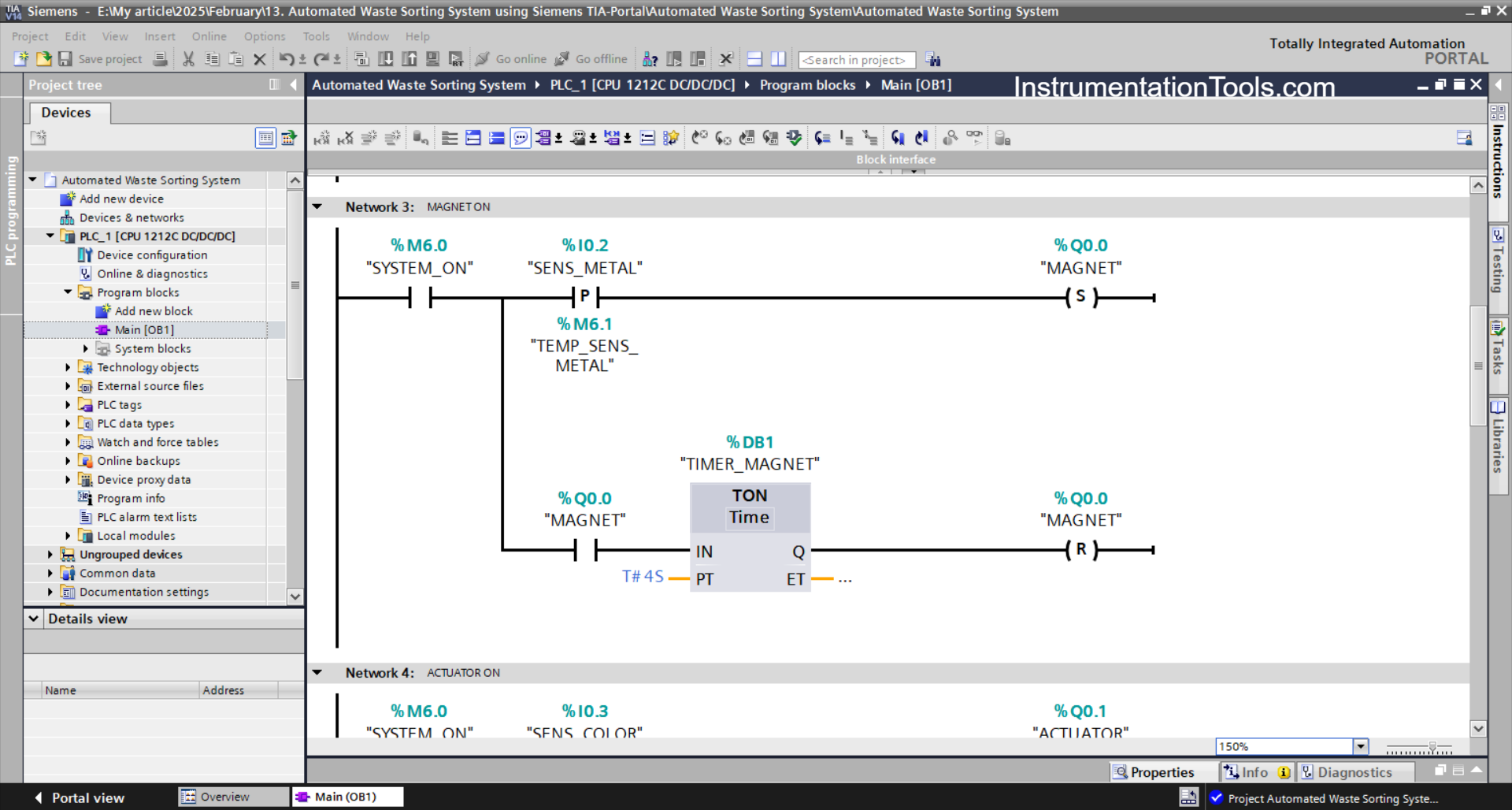Click the Undo arrow icon

coord(287,59)
